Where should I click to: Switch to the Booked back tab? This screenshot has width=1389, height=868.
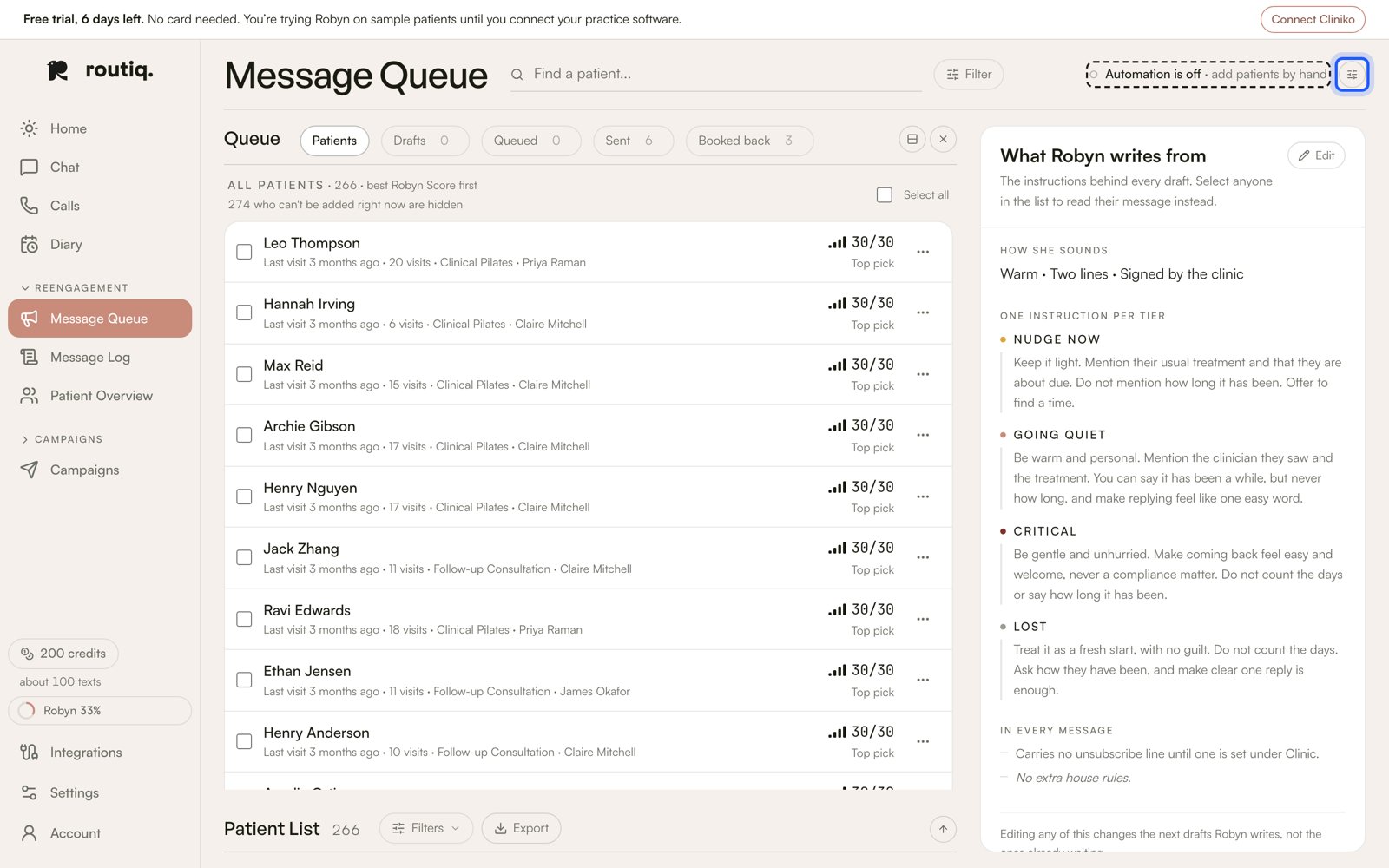[749, 141]
